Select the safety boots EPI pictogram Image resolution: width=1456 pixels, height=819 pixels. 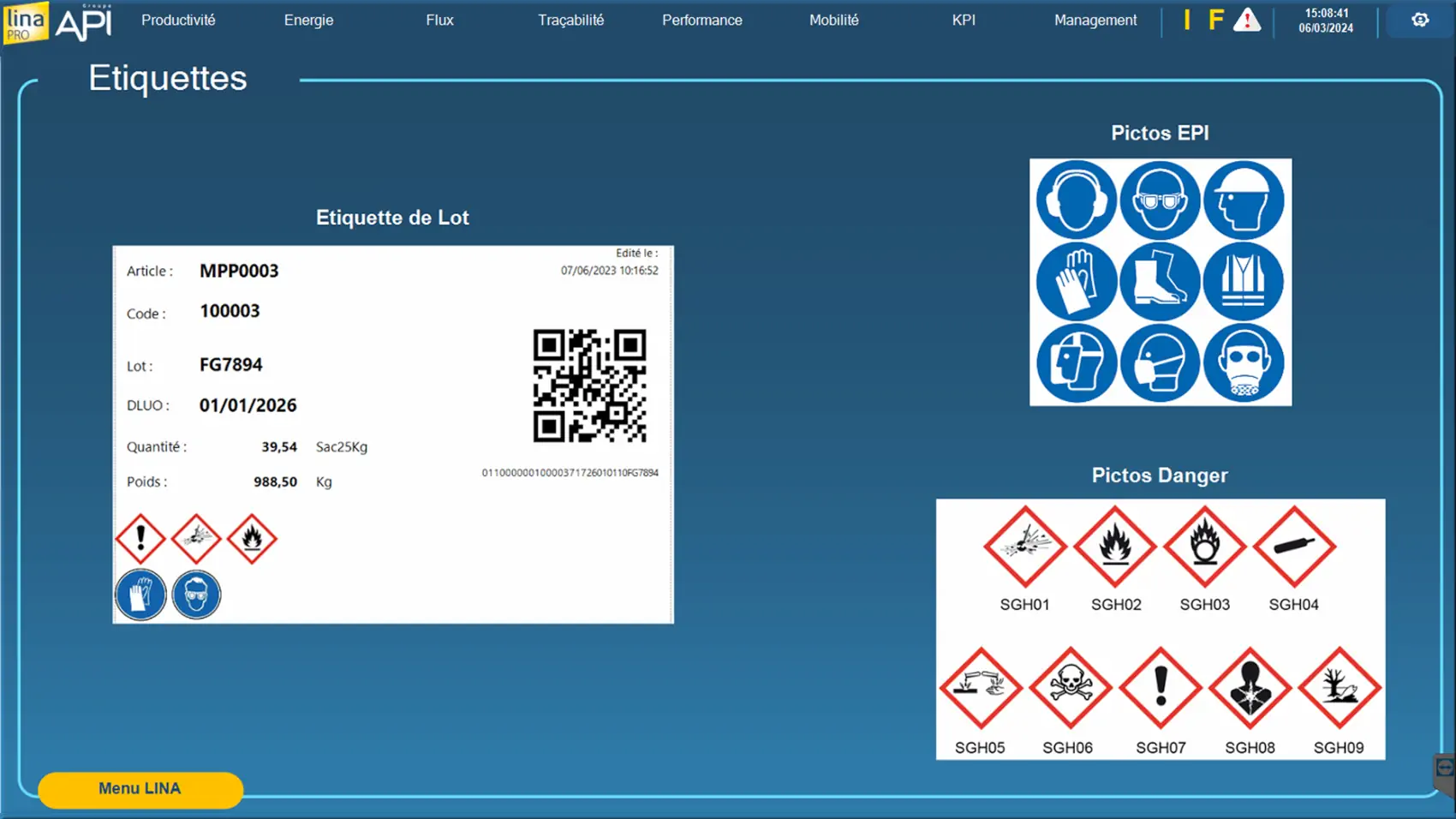[1160, 281]
